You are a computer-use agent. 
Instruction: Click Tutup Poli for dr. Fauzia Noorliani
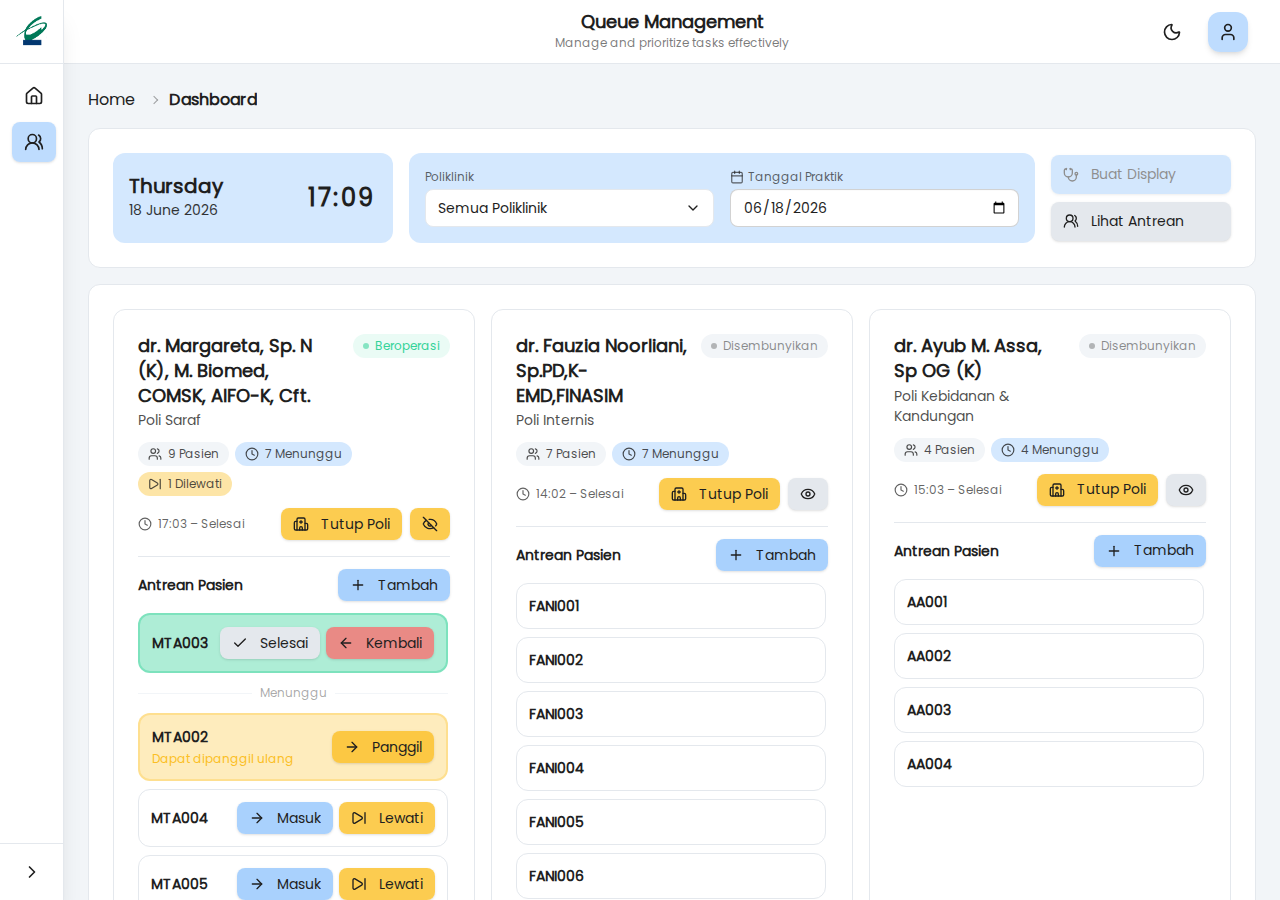tap(719, 494)
